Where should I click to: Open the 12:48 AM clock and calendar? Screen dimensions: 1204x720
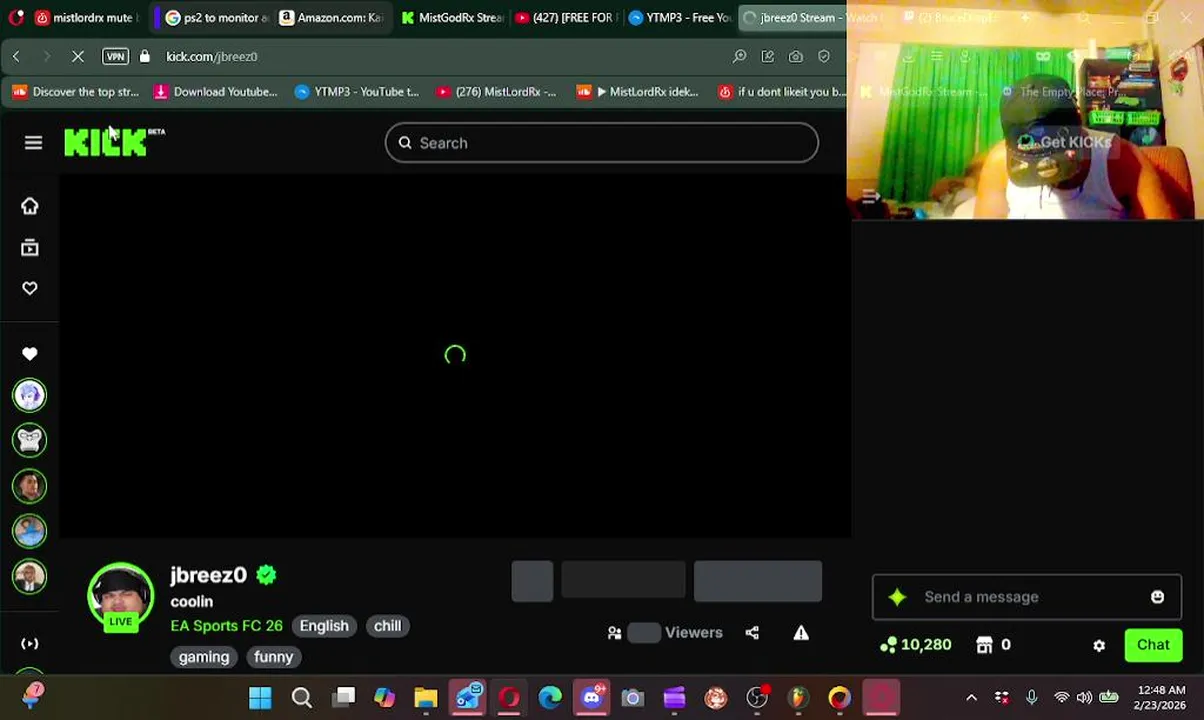[1160, 698]
